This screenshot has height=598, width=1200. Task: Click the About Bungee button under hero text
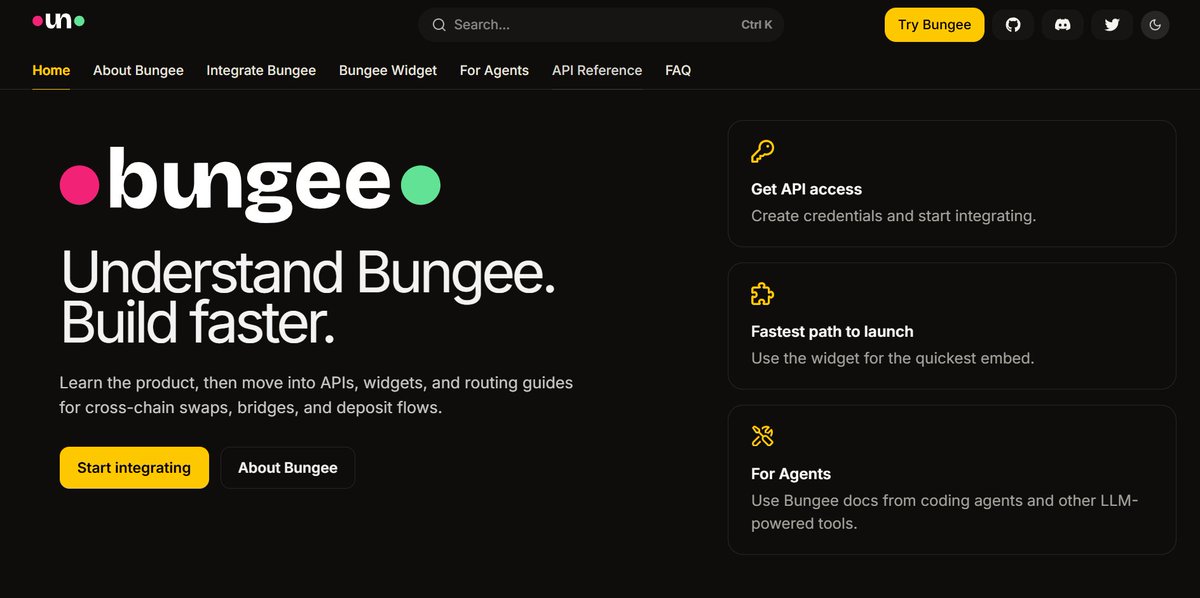(x=288, y=468)
